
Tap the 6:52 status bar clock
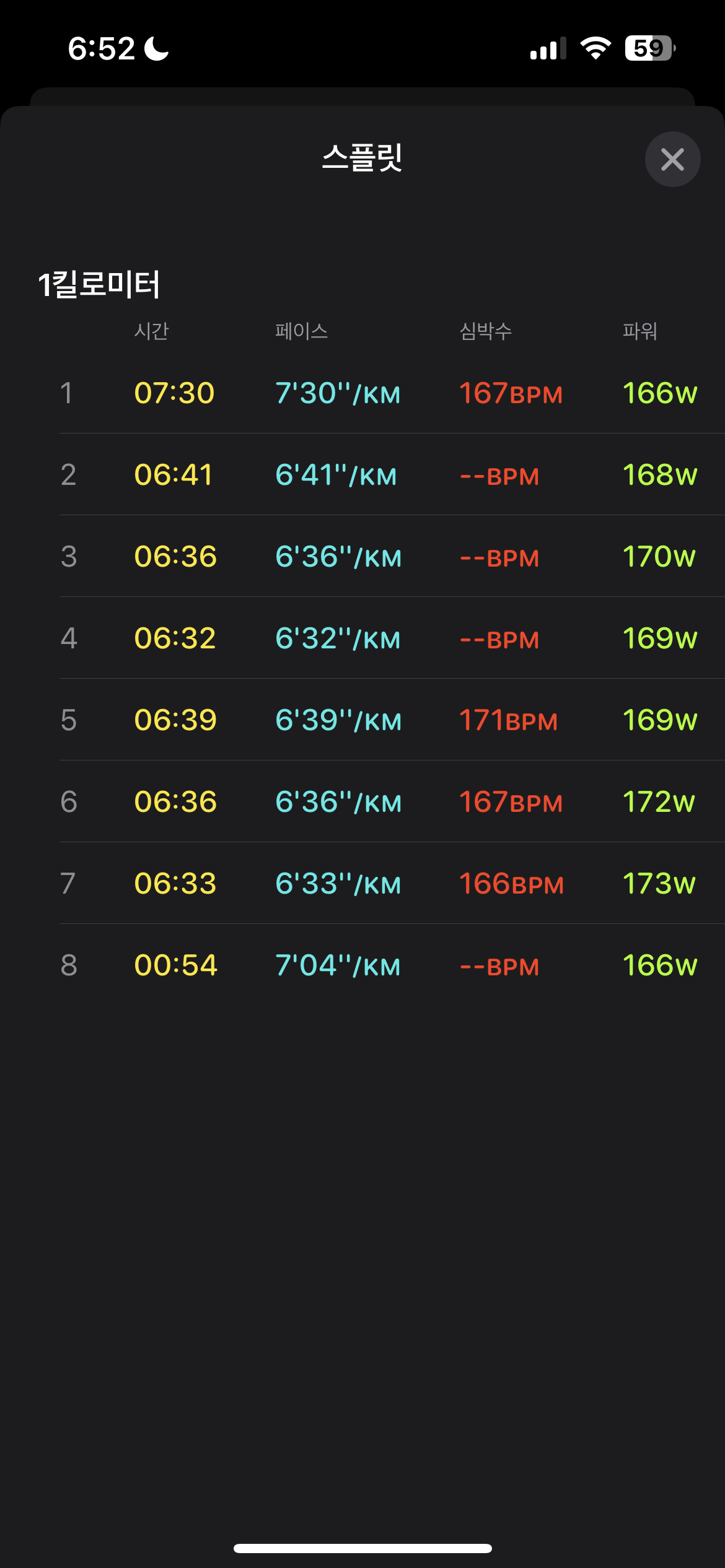click(x=101, y=48)
